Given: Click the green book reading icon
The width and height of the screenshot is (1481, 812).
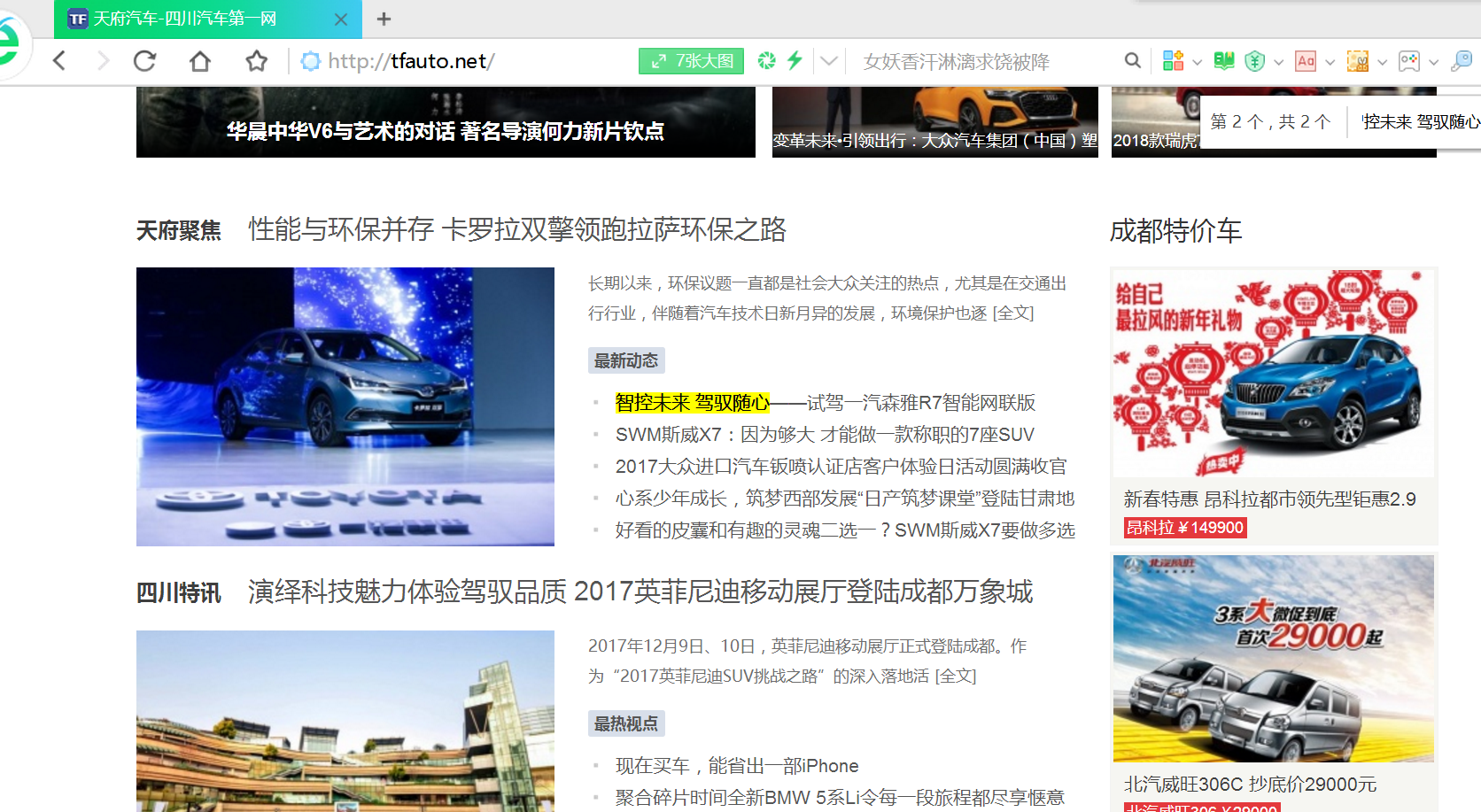Looking at the screenshot, I should pos(1224,61).
